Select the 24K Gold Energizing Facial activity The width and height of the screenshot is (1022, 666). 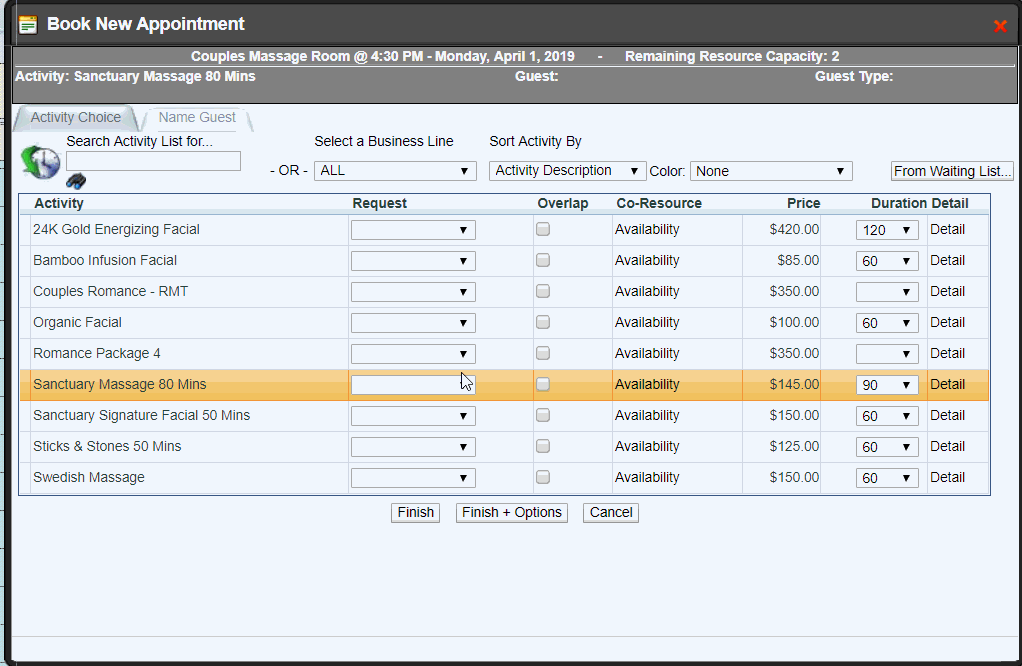[x=116, y=229]
